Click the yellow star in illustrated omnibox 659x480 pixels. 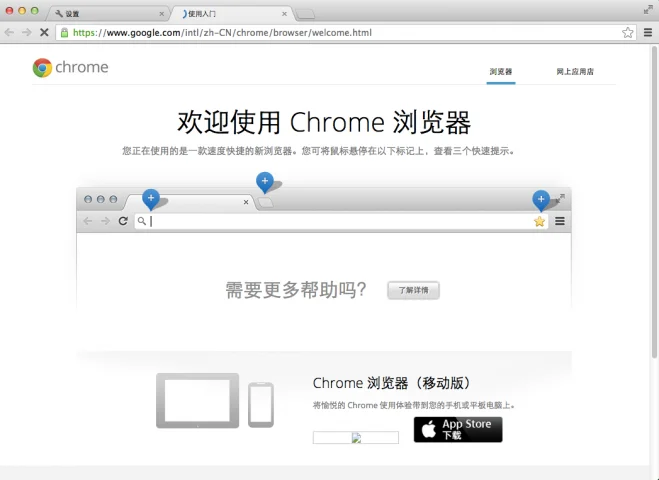click(x=539, y=221)
